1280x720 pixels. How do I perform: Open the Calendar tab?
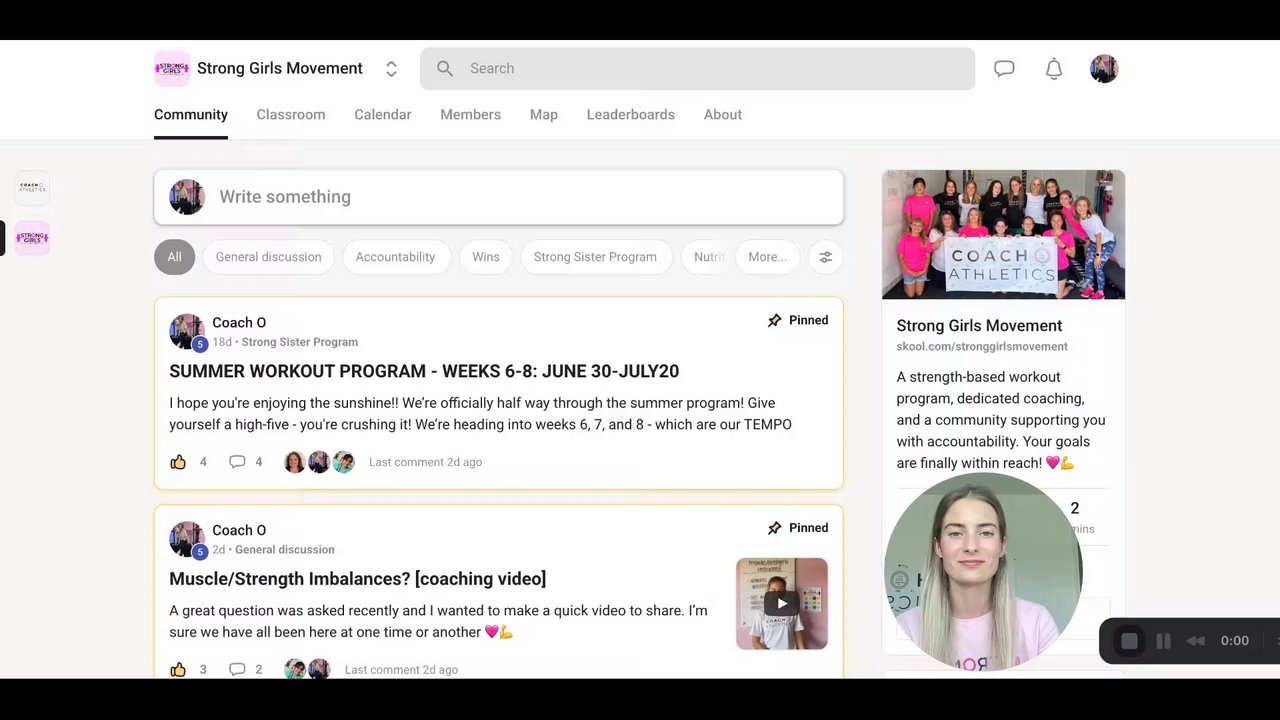(383, 115)
